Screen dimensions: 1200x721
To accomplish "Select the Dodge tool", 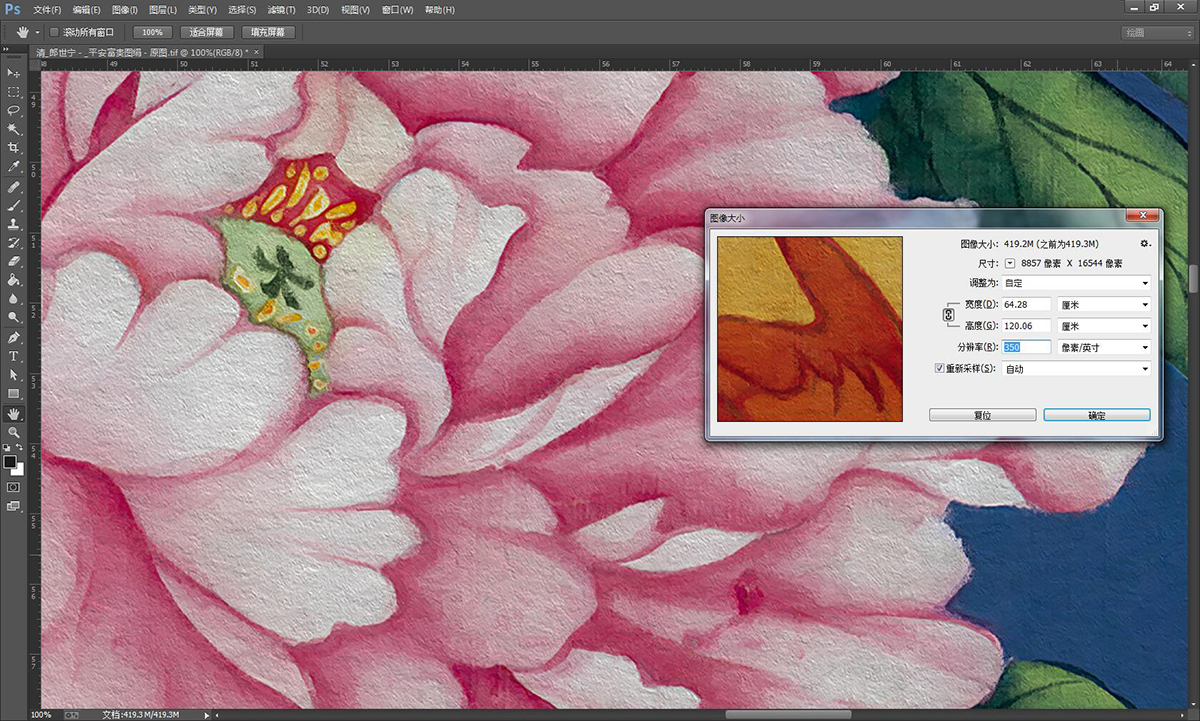I will coord(14,317).
